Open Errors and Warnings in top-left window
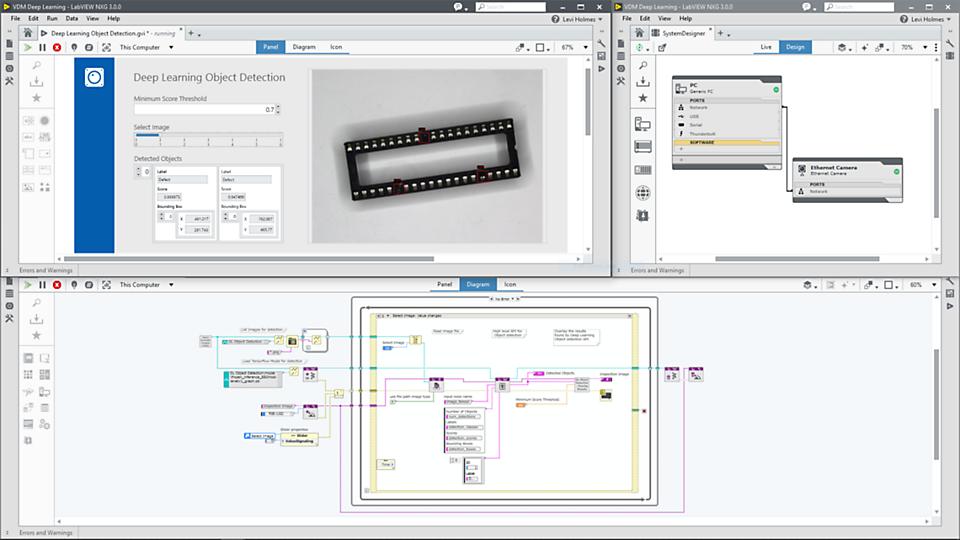This screenshot has height=540, width=960. [x=45, y=270]
